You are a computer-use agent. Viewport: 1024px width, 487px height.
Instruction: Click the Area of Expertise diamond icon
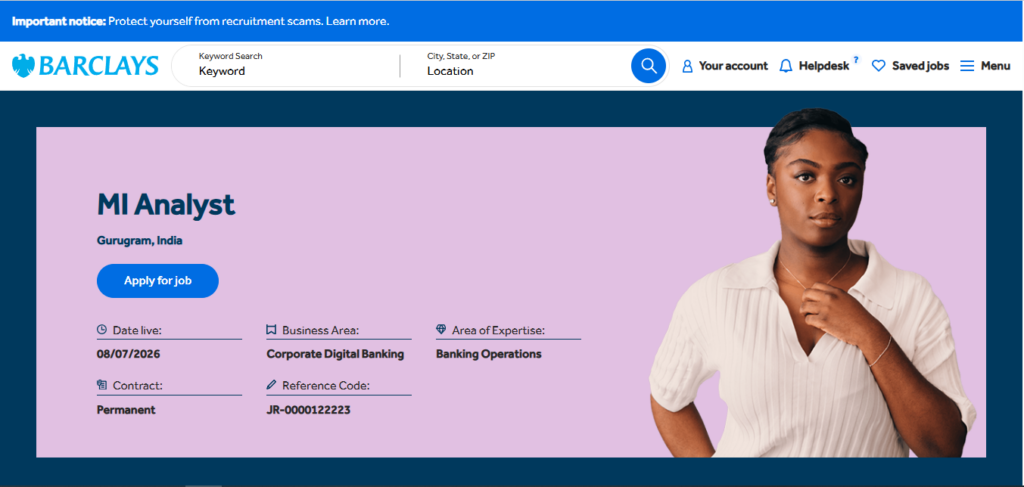[x=441, y=330]
